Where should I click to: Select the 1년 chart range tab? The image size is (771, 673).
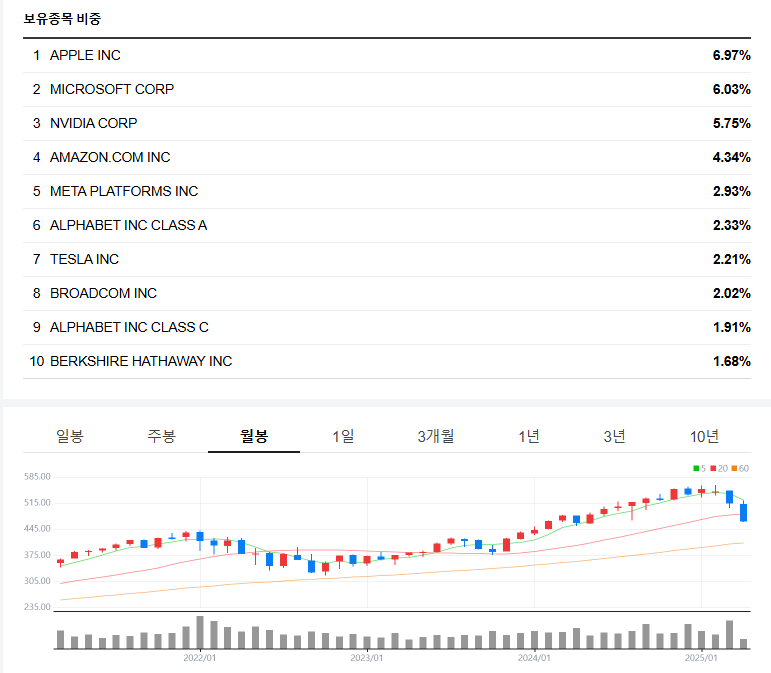click(x=529, y=436)
